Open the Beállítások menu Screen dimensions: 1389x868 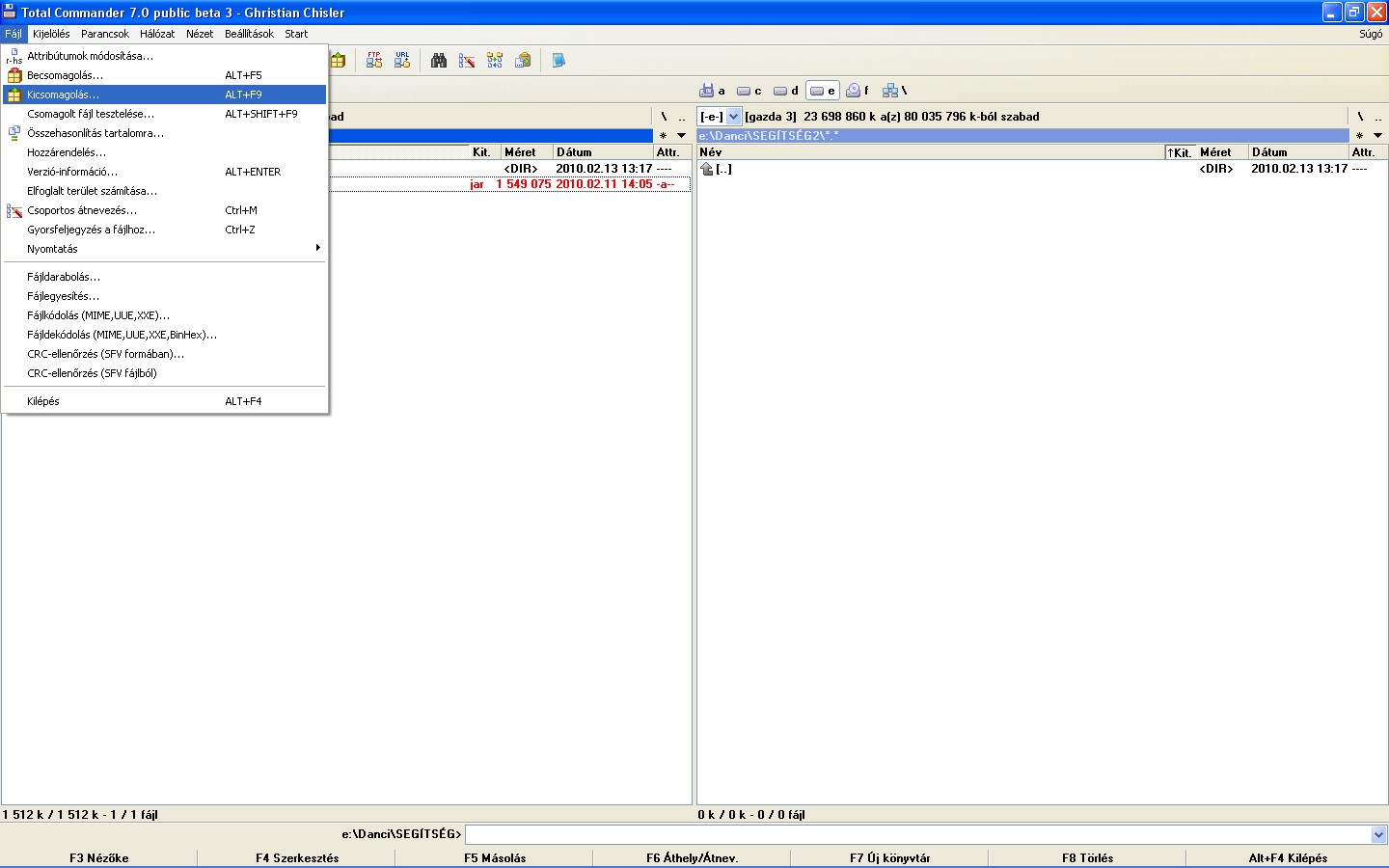coord(249,34)
